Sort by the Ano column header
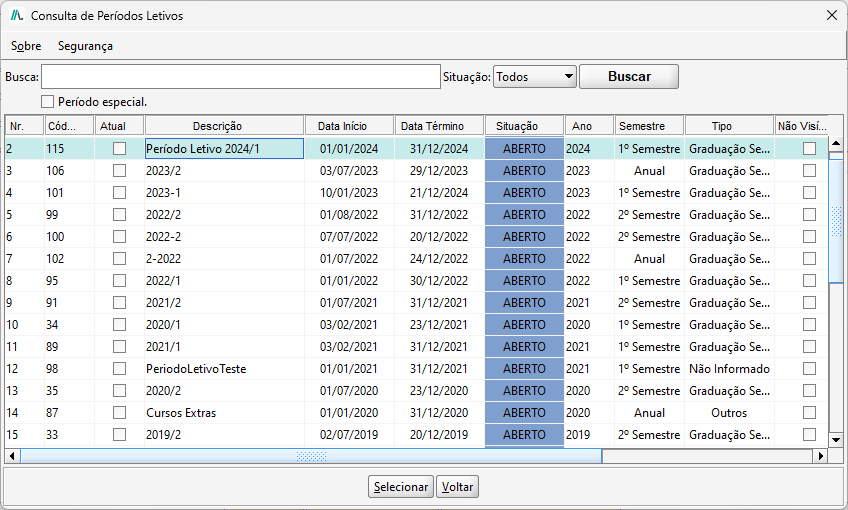Viewport: 848px width, 510px height. [x=589, y=126]
